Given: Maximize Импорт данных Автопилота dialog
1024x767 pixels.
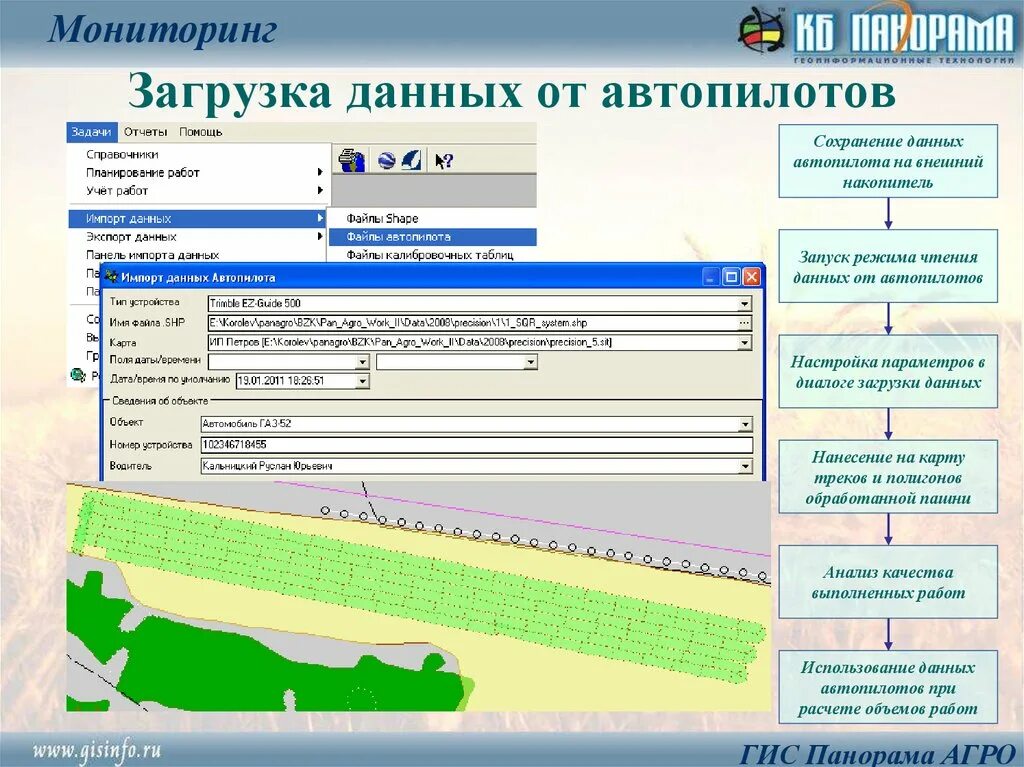Looking at the screenshot, I should click(x=731, y=277).
